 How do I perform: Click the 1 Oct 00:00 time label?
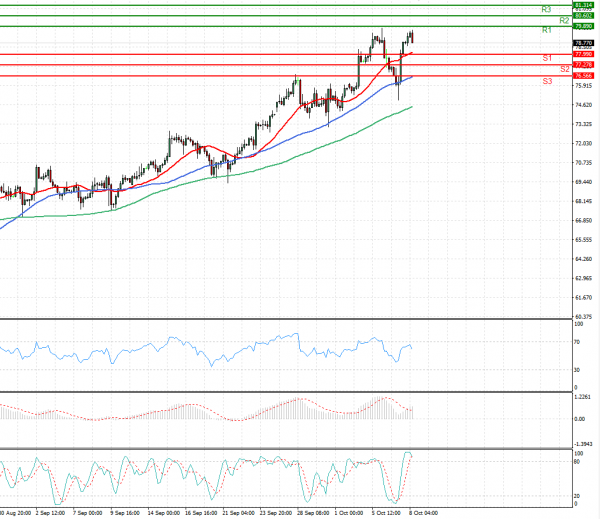tap(349, 513)
